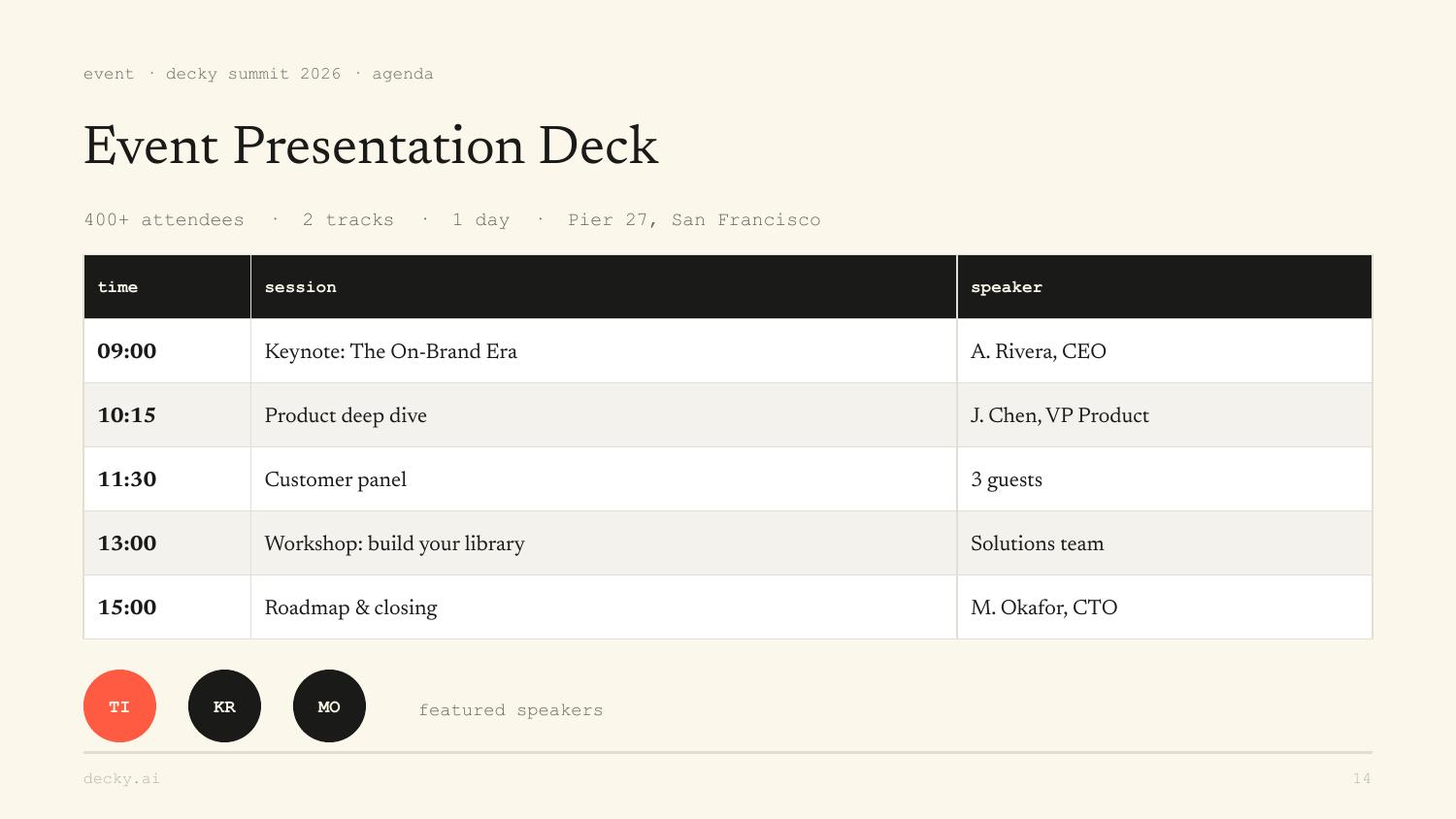Select speaker 'J. Chen, VP Product'
This screenshot has height=819, width=1456.
[1165, 415]
